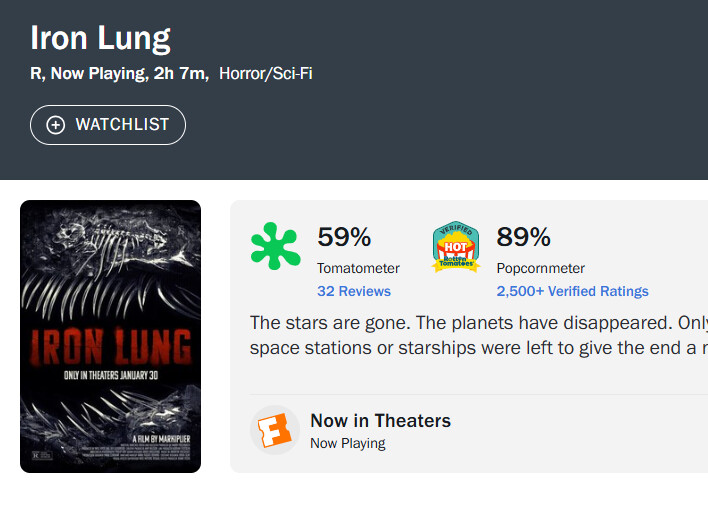708x511 pixels.
Task: Click the plus circle icon in Watchlist
Action: pyautogui.click(x=56, y=125)
